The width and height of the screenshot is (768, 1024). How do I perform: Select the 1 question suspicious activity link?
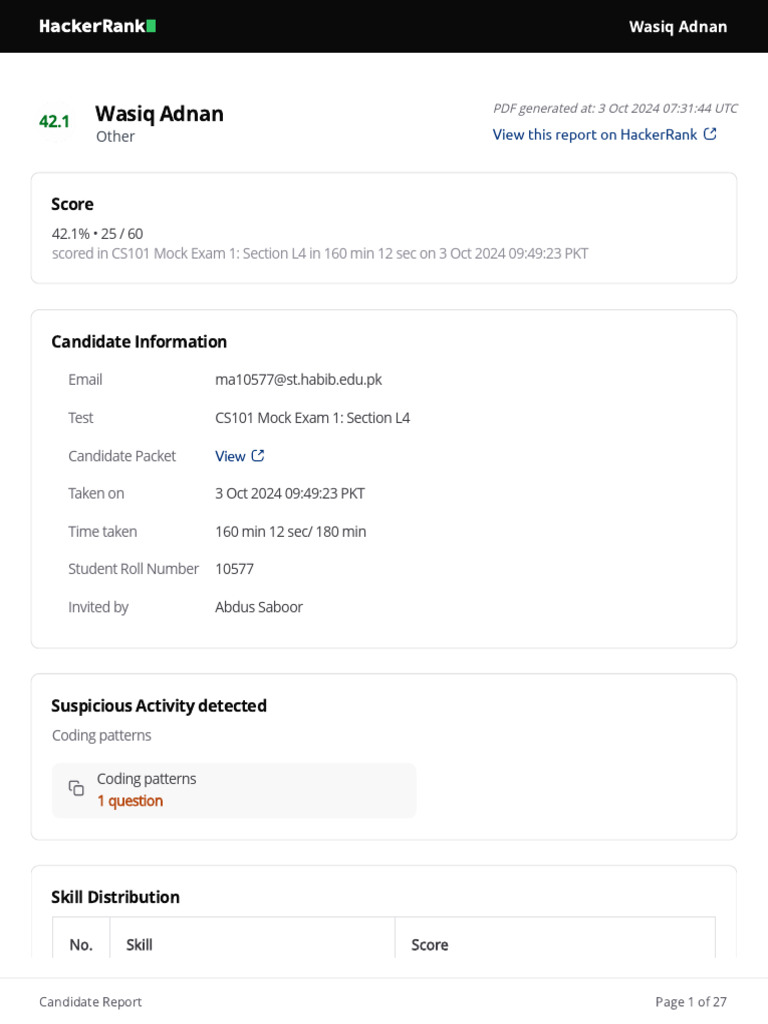point(130,801)
